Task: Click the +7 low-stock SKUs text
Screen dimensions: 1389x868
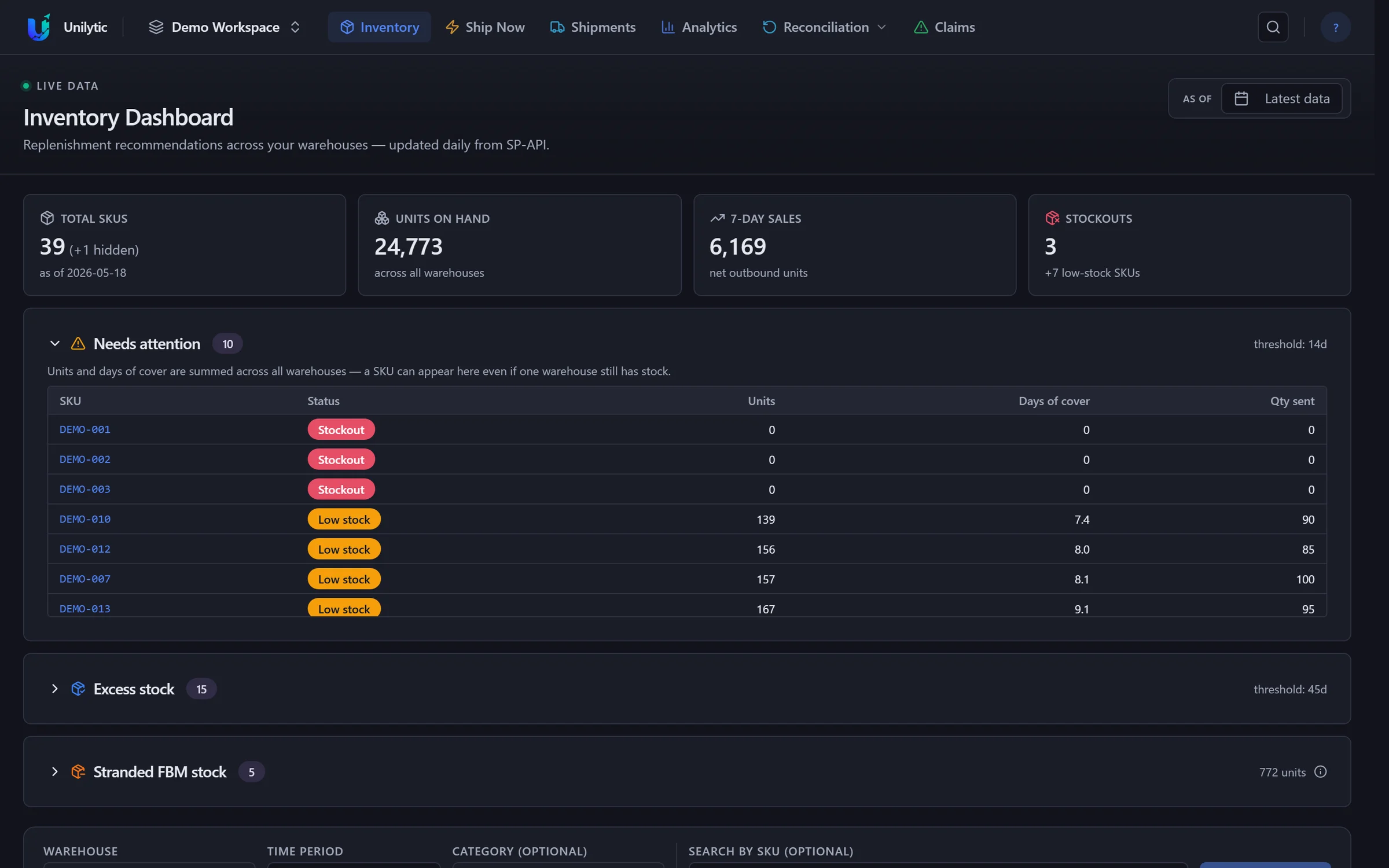Action: point(1092,273)
